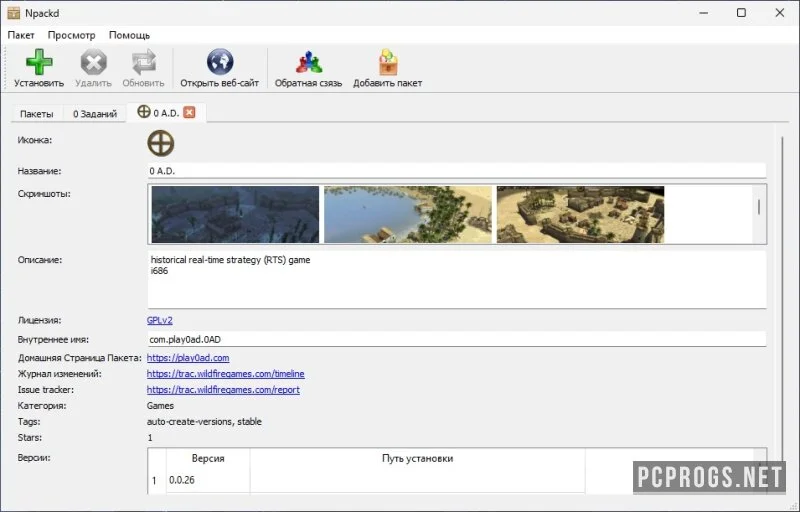Click the Обратная связь feedback icon
This screenshot has height=512, width=800.
coord(308,62)
